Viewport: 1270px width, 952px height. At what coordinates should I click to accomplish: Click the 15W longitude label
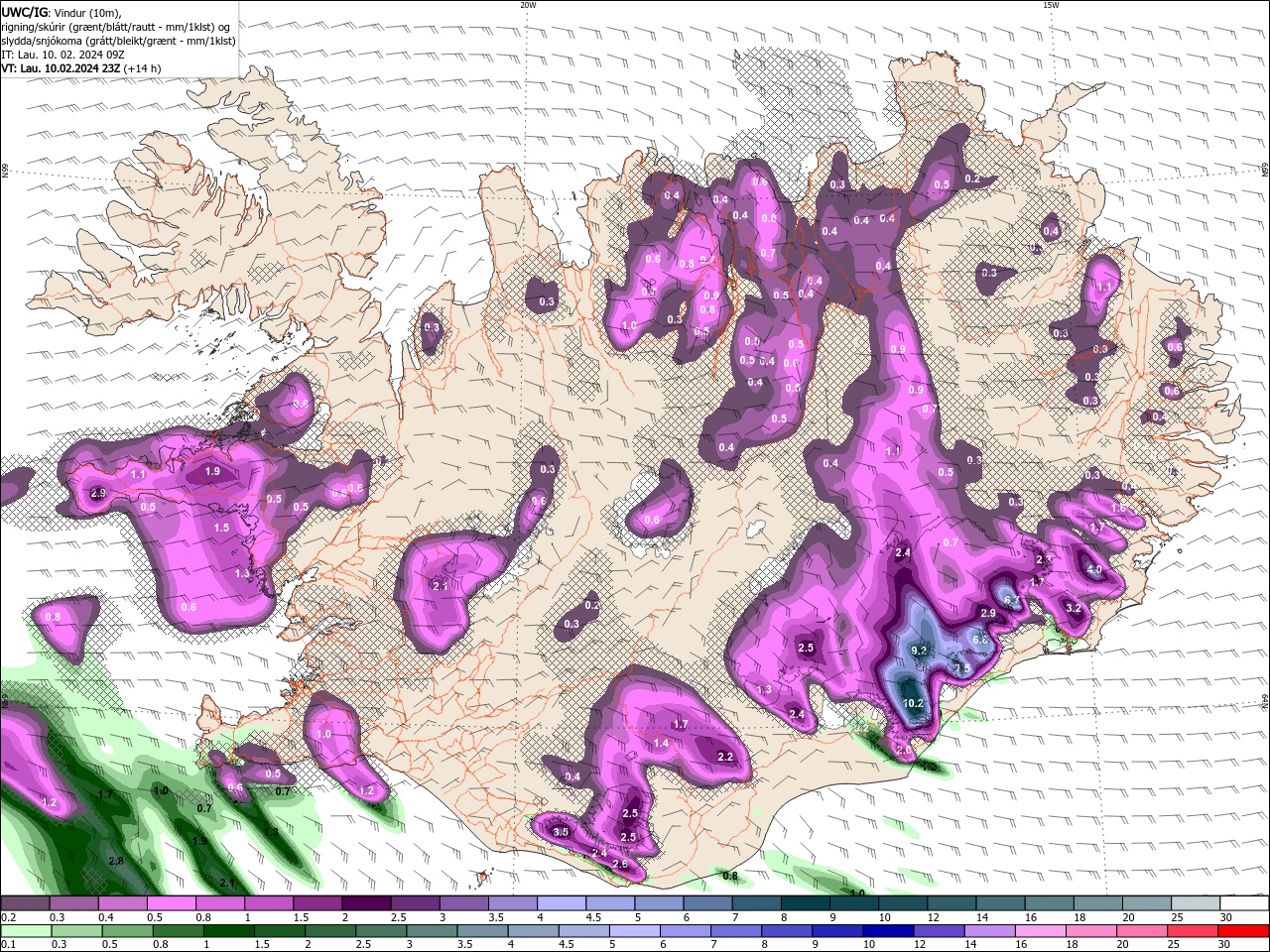1050,5
